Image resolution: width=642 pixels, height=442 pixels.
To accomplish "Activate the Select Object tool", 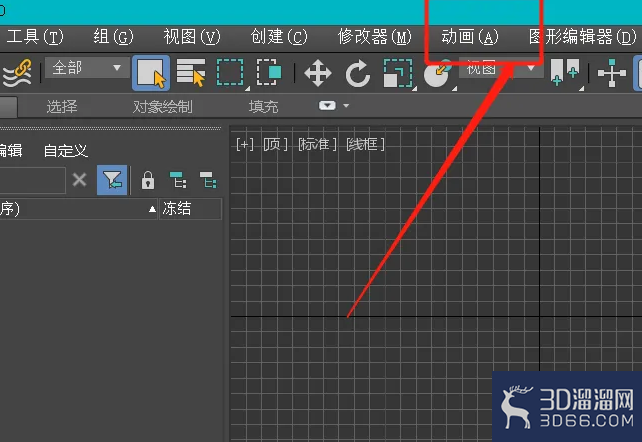I will point(151,73).
